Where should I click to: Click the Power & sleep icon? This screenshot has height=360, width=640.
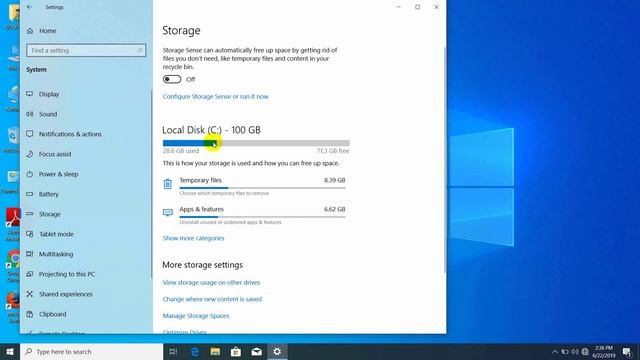[30, 174]
